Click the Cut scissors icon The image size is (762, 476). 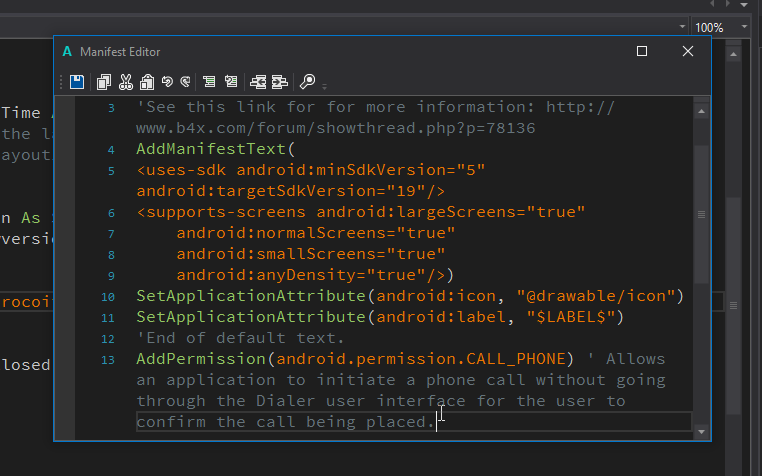click(125, 82)
